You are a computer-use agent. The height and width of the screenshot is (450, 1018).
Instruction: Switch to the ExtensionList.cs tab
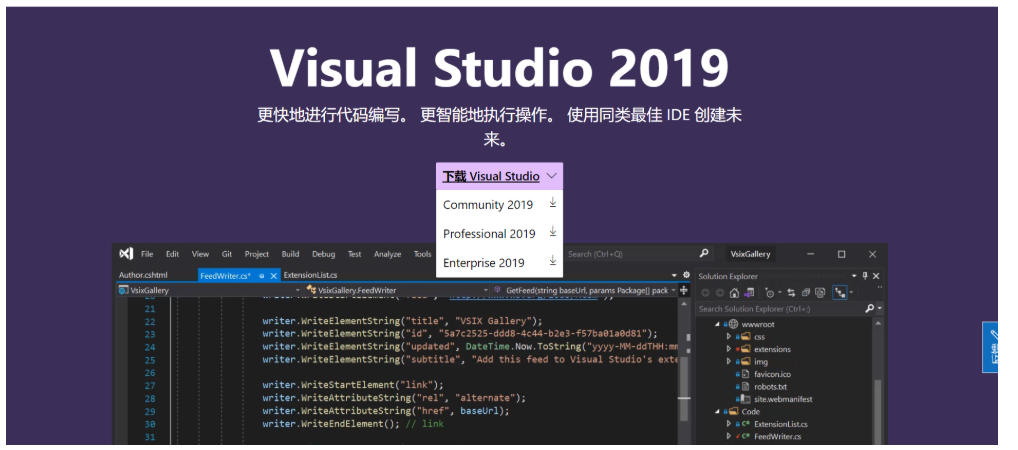pyautogui.click(x=310, y=275)
